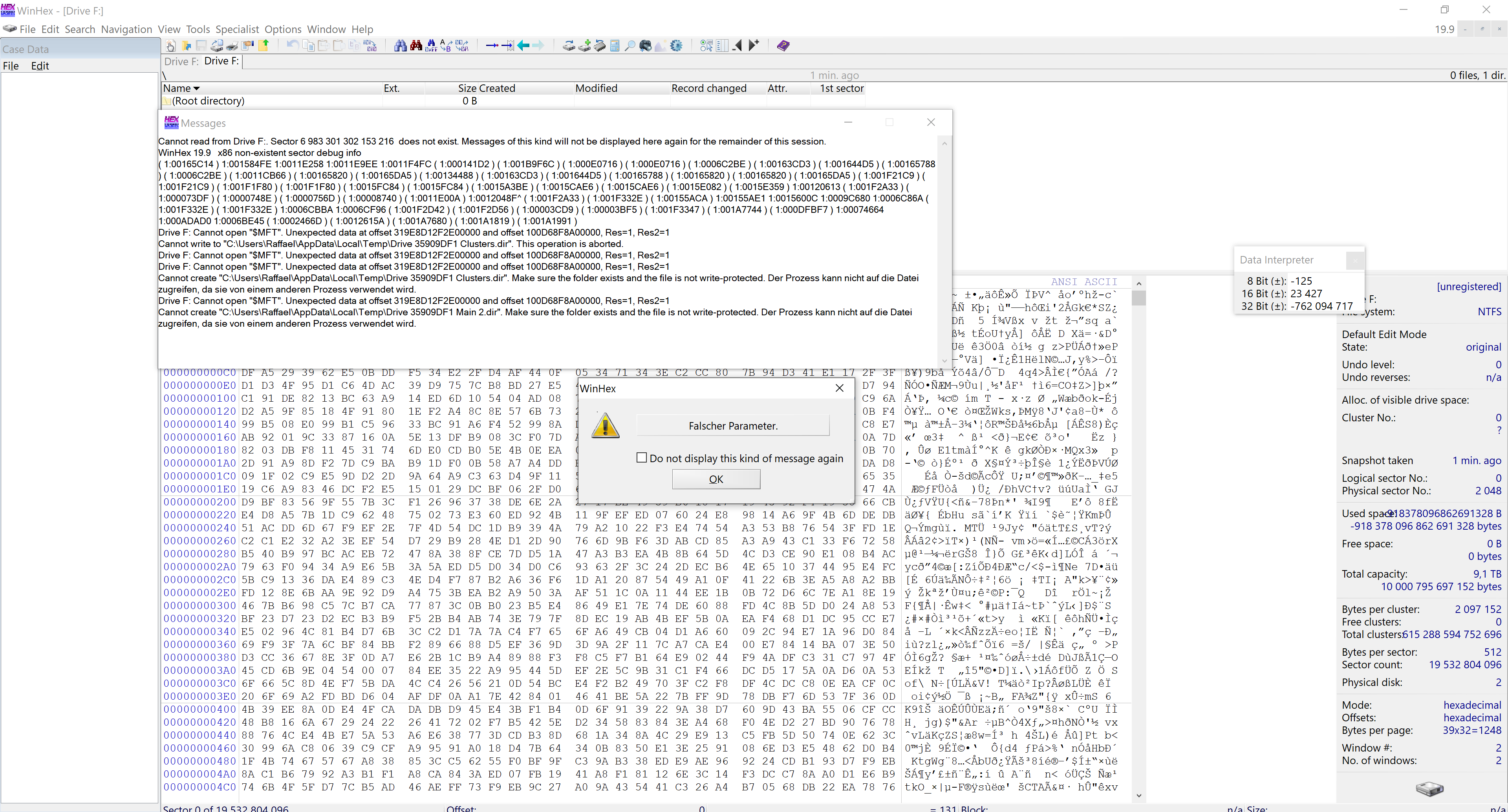Image resolution: width=1508 pixels, height=812 pixels.
Task: Click the Go To Offset arrow icon
Action: click(x=493, y=46)
